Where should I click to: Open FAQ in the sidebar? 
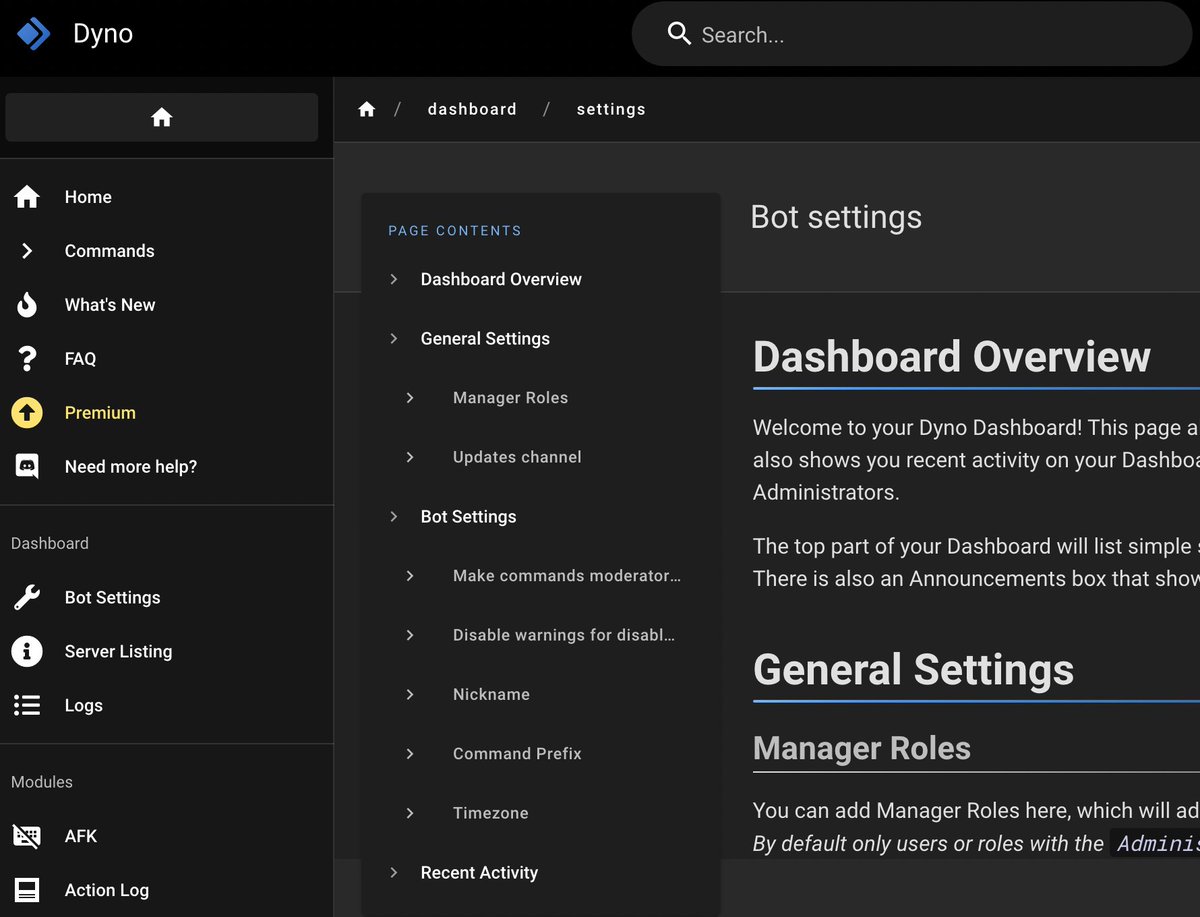[x=80, y=359]
